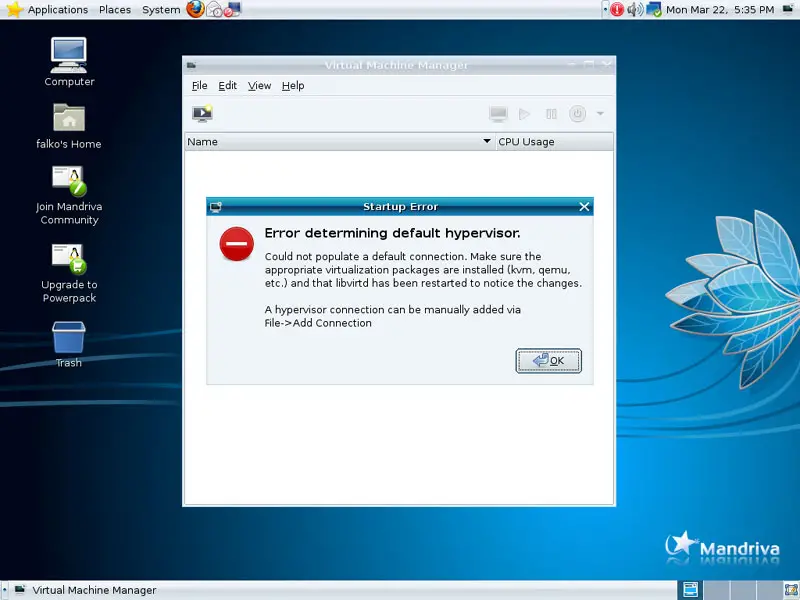
Task: Click the volume speaker tray icon
Action: click(635, 9)
